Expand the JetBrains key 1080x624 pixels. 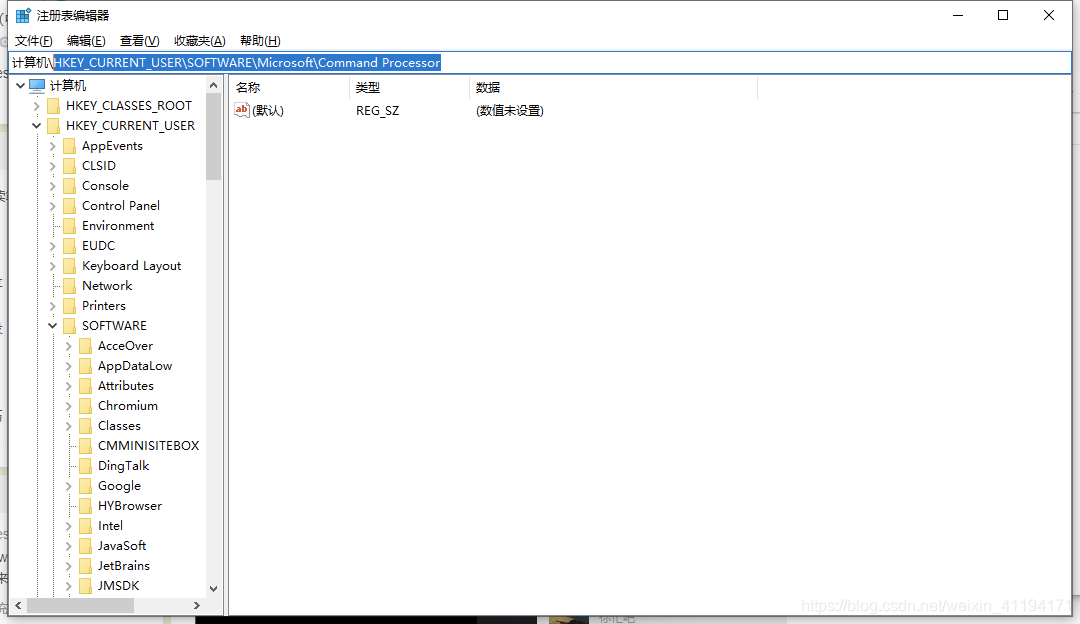pyautogui.click(x=68, y=565)
